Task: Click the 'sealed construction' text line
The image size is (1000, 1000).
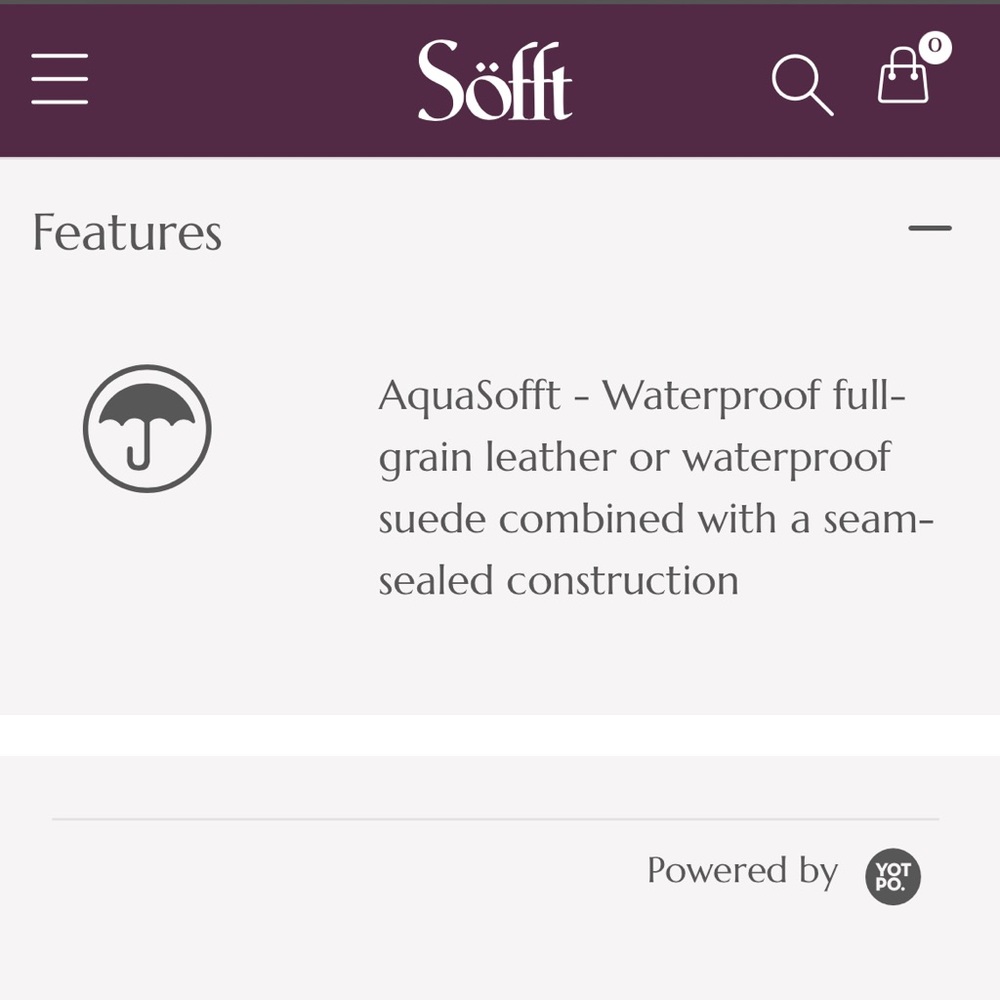Action: (559, 580)
